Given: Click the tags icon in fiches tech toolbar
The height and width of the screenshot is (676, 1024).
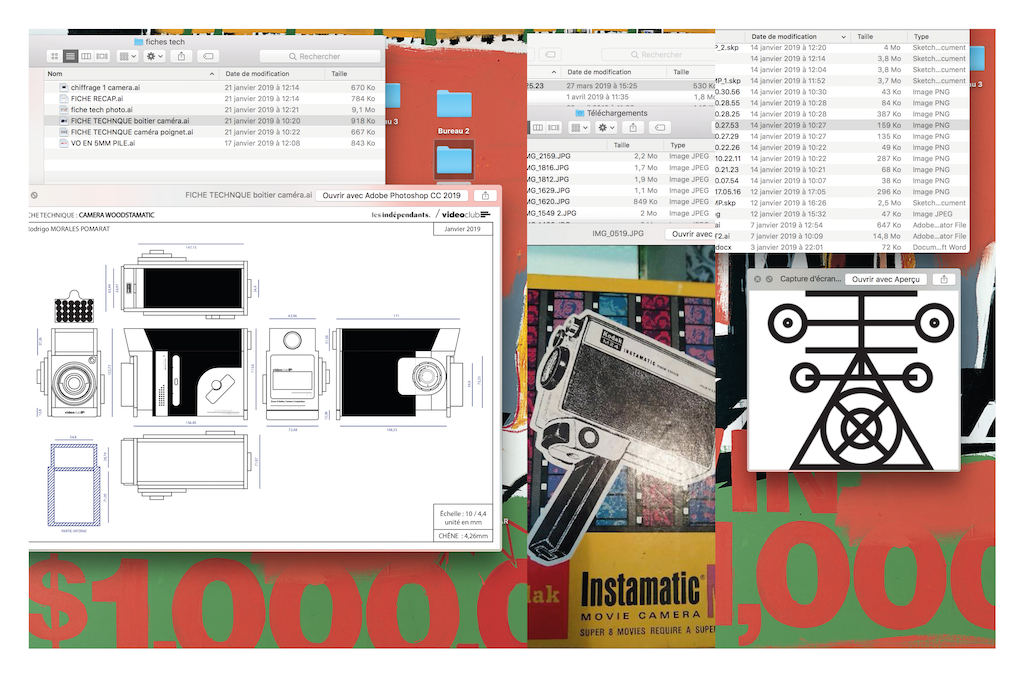Looking at the screenshot, I should coord(208,56).
